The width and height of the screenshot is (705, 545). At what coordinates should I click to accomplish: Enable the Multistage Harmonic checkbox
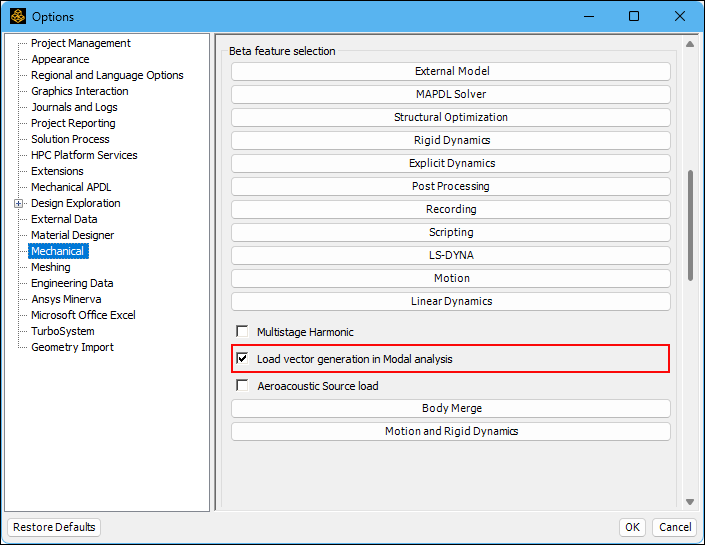click(241, 332)
